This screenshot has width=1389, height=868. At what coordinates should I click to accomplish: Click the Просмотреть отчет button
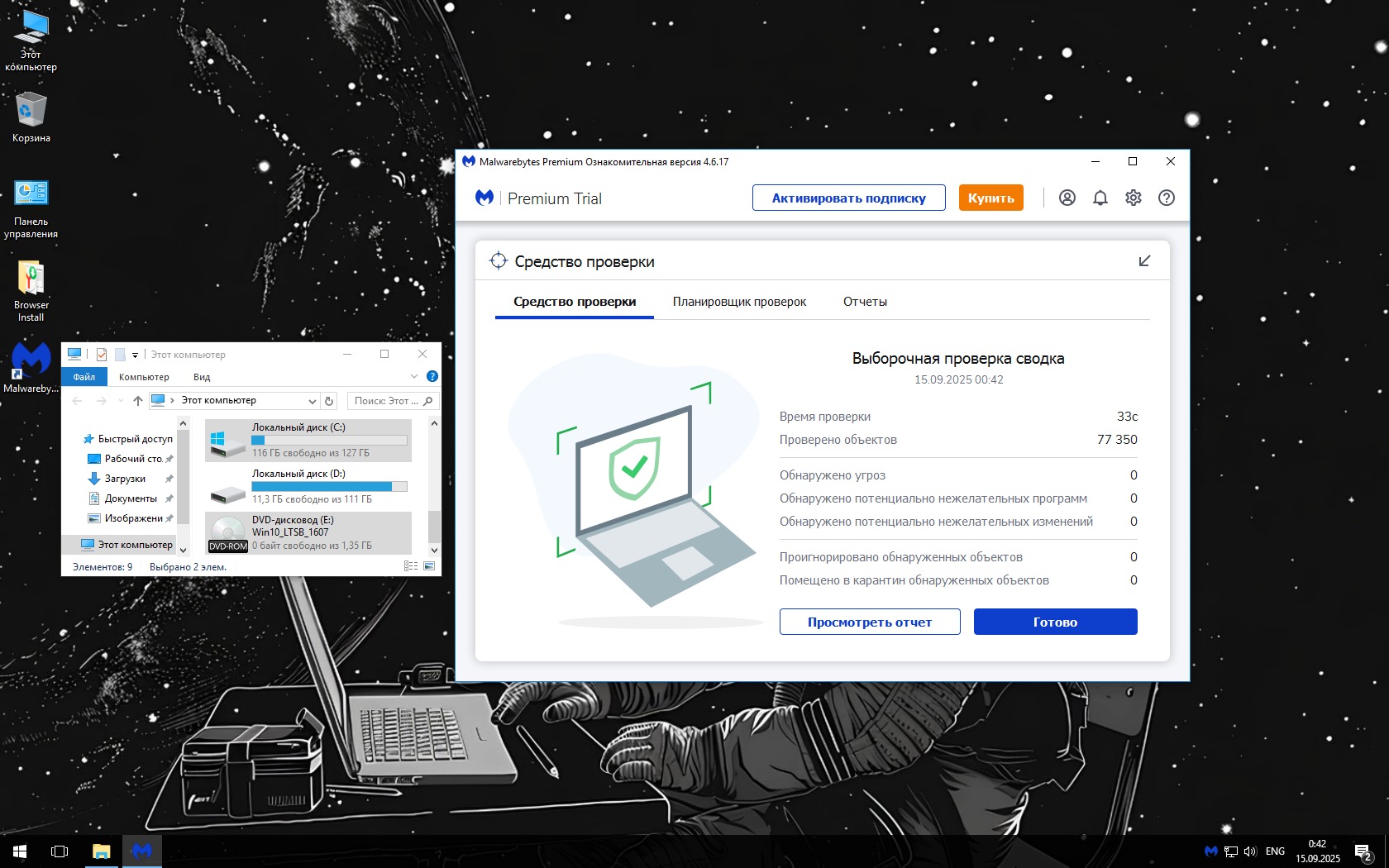869,622
